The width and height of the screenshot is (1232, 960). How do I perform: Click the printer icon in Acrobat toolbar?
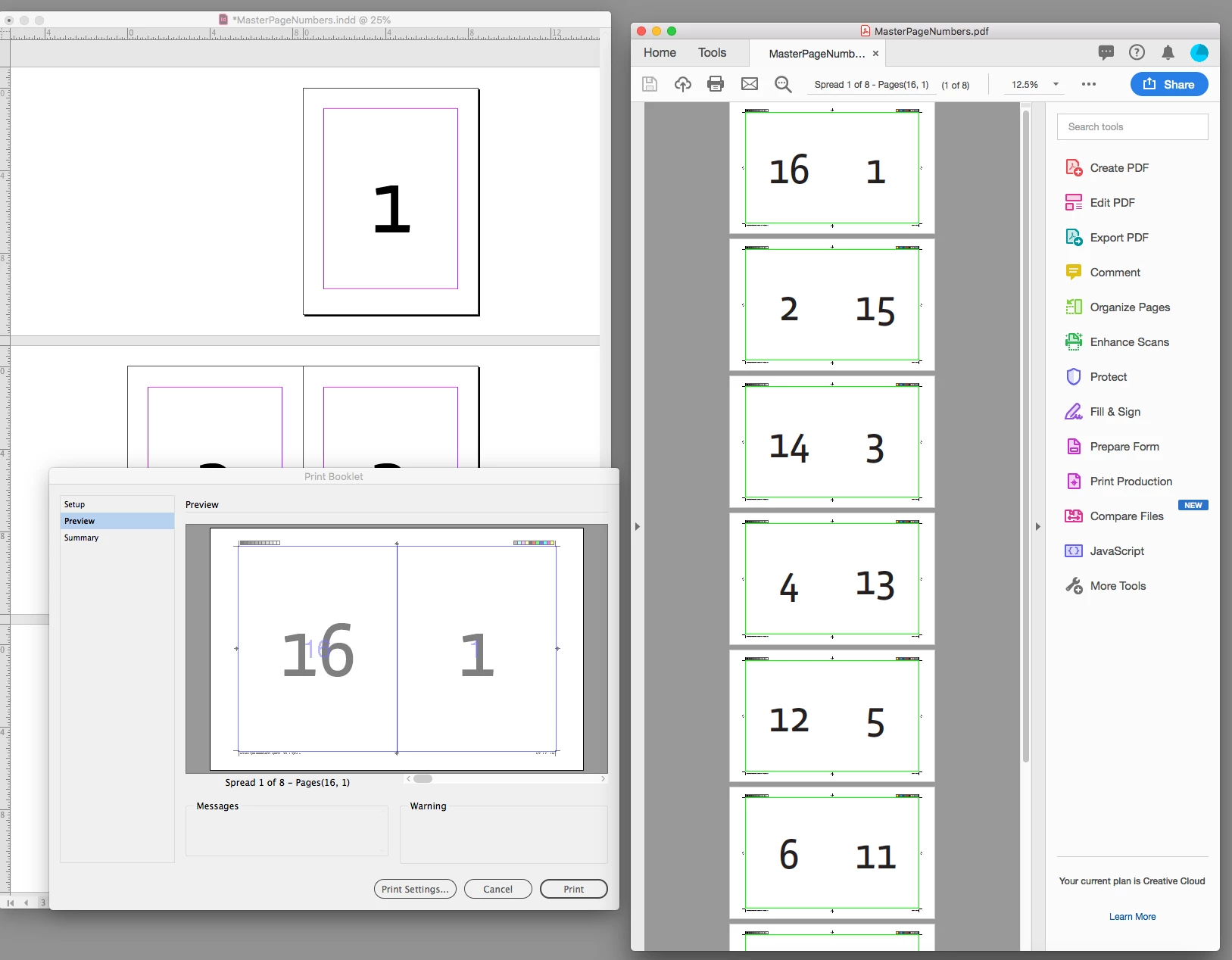pyautogui.click(x=716, y=84)
